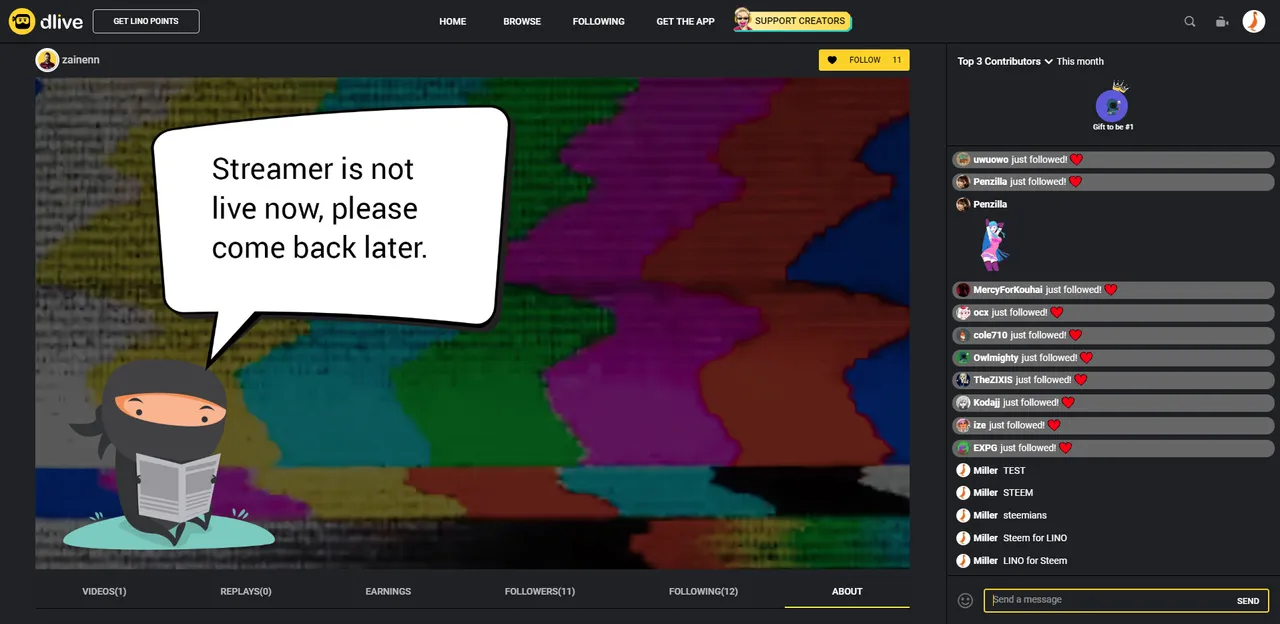Click Miller's avatar beside Steem for LINO
Image resolution: width=1280 pixels, height=624 pixels.
963,538
